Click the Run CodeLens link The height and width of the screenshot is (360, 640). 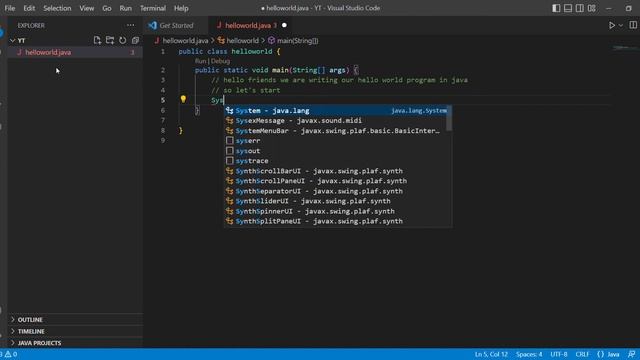[x=200, y=61]
